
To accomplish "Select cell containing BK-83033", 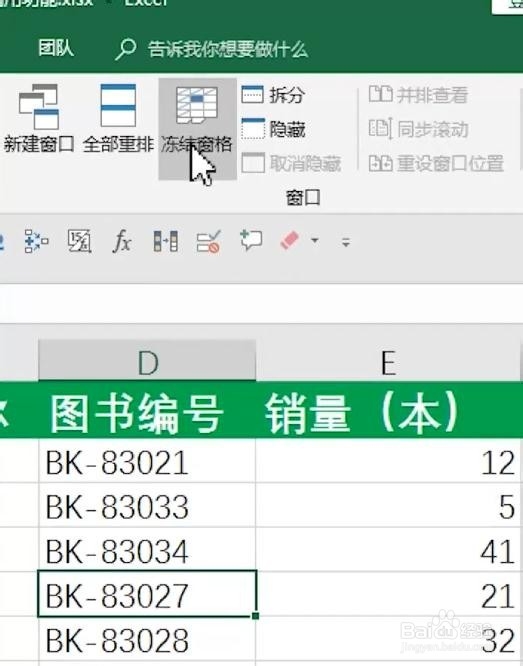I will pyautogui.click(x=147, y=505).
